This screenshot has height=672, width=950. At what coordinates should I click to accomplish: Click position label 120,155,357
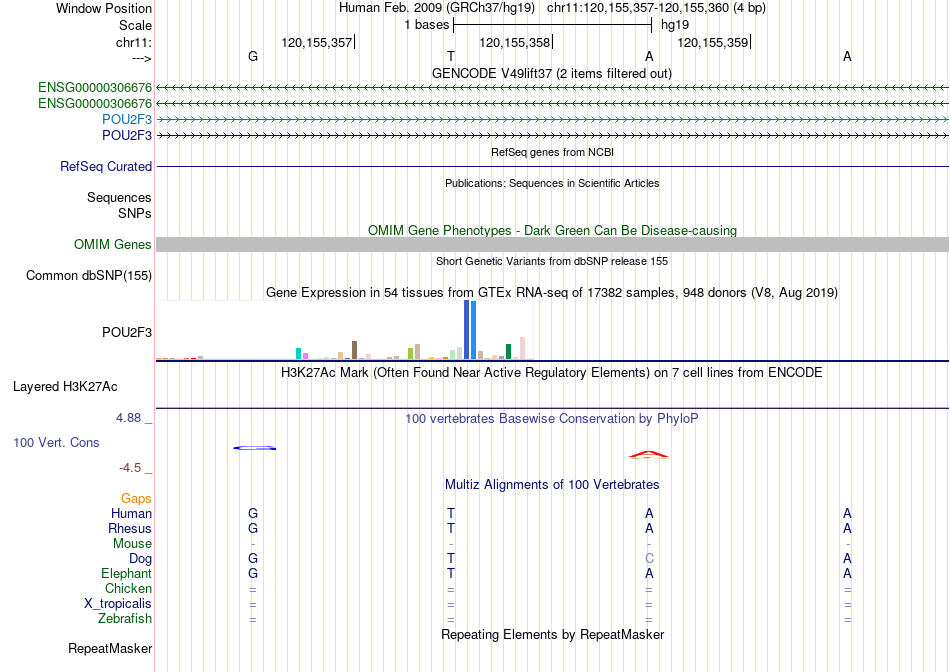click(316, 42)
